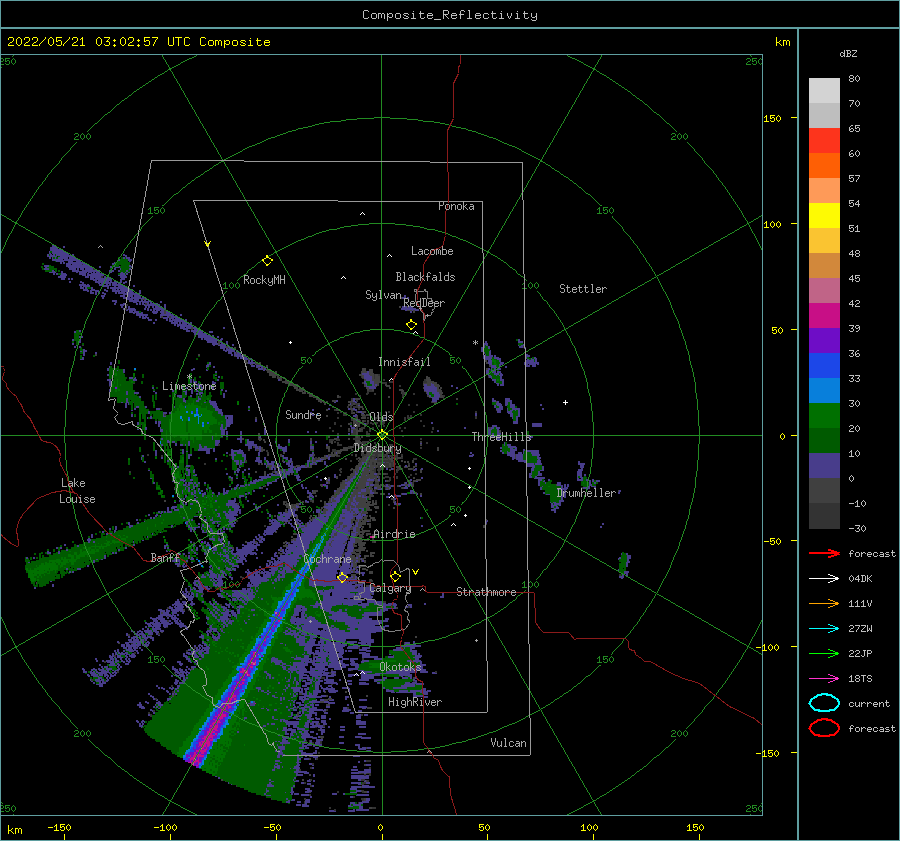Select the yellow swatch below 54 dBZ
The height and width of the screenshot is (841, 900).
824,215
